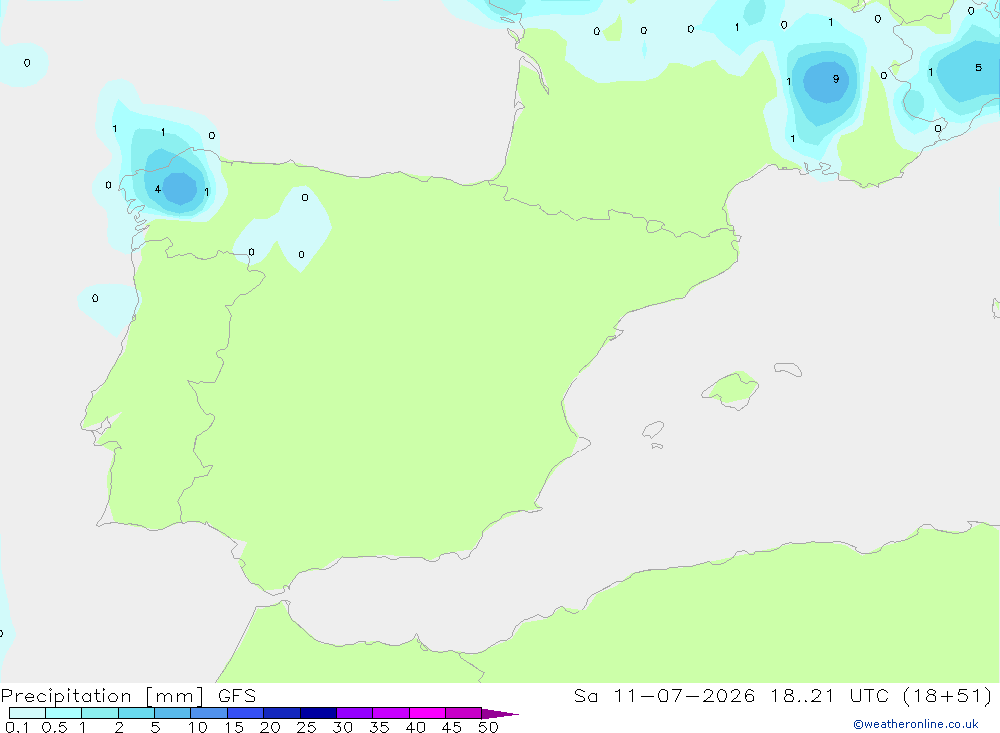Click the legend tick label '40'

(416, 727)
